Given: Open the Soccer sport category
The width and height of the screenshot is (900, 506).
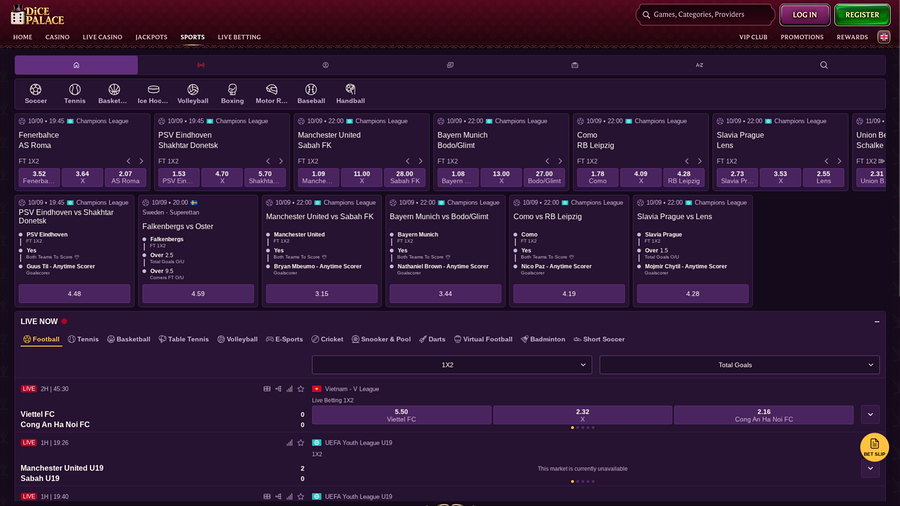Looking at the screenshot, I should [36, 94].
